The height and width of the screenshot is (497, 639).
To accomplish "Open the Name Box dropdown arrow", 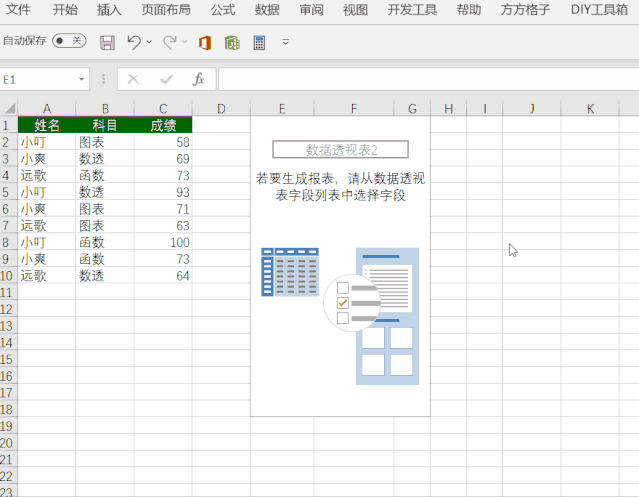I will [x=82, y=79].
